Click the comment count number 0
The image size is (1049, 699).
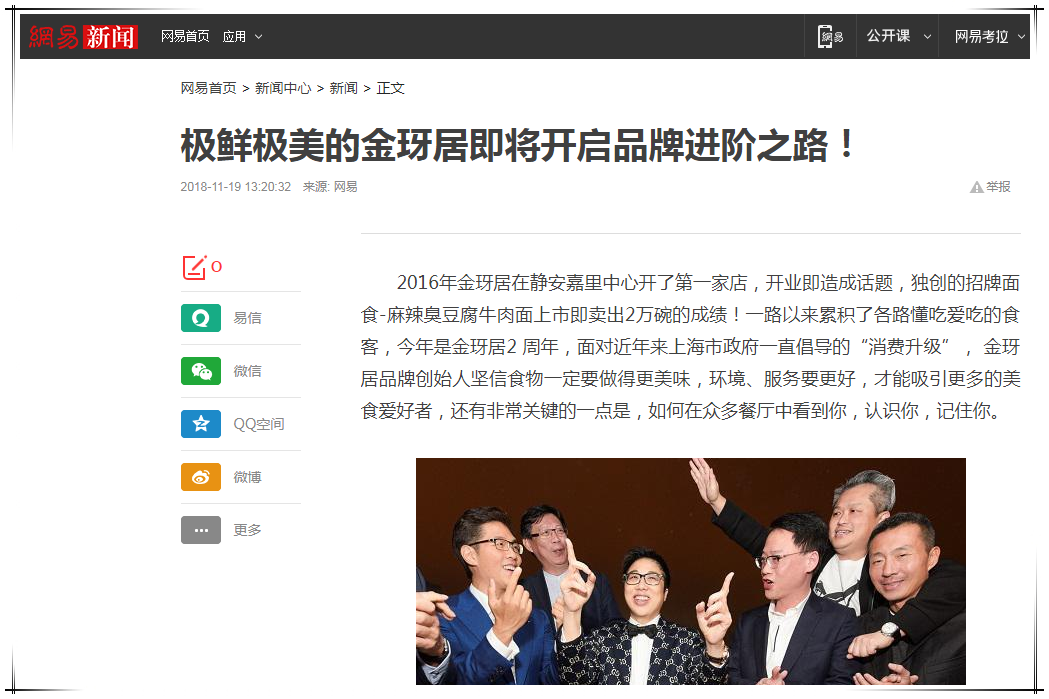[216, 267]
